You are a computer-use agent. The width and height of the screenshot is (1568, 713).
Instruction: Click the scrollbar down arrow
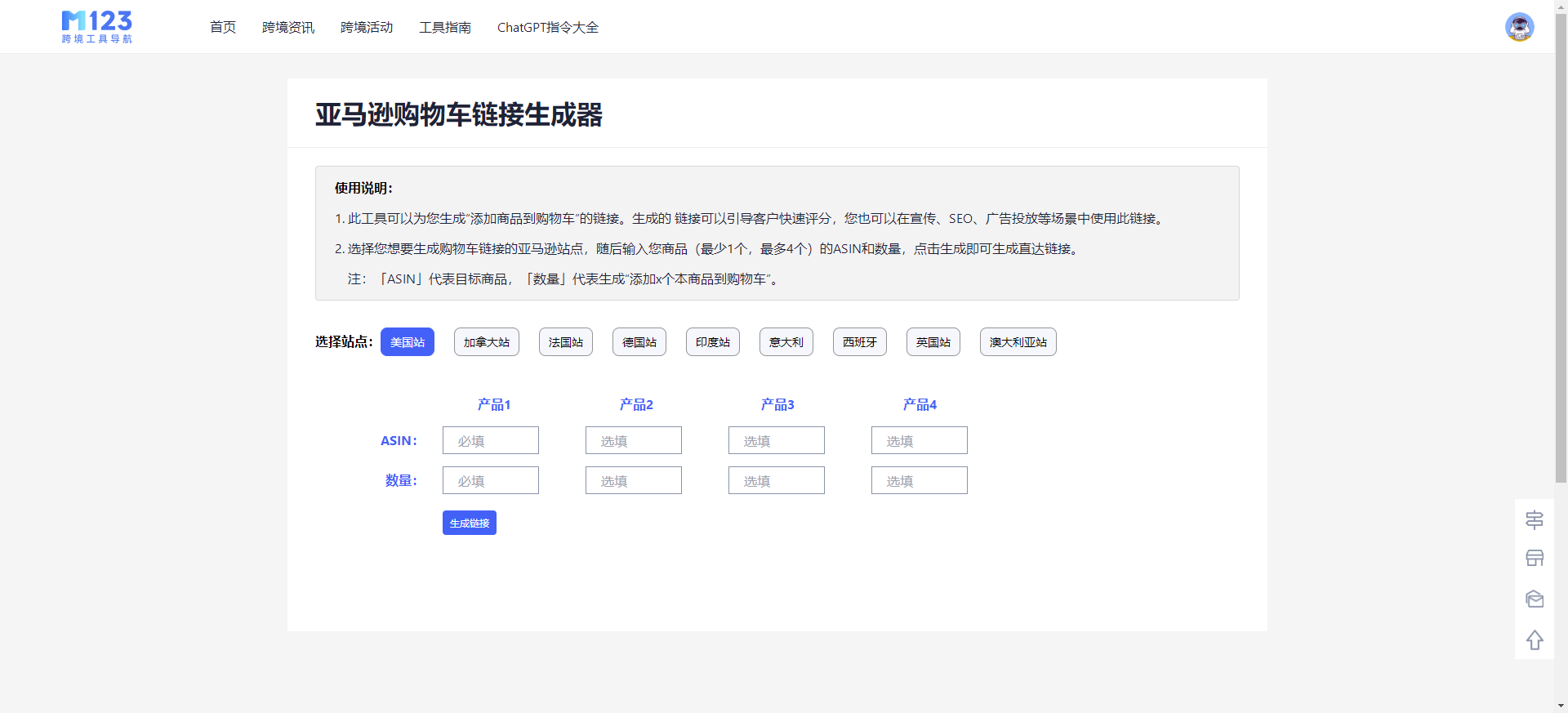1561,706
